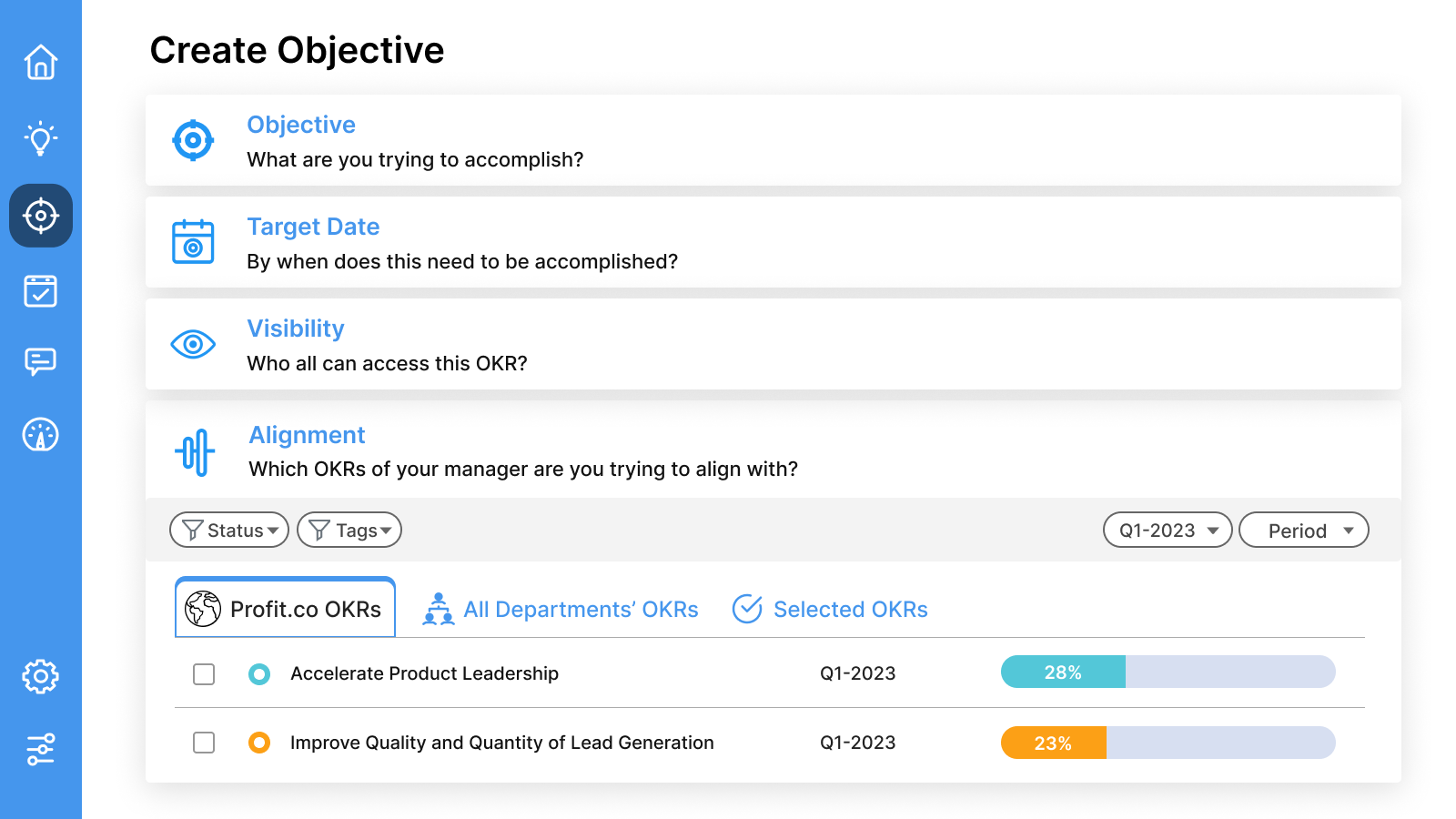Check the Accelerate Product Leadership checkbox

pos(204,674)
